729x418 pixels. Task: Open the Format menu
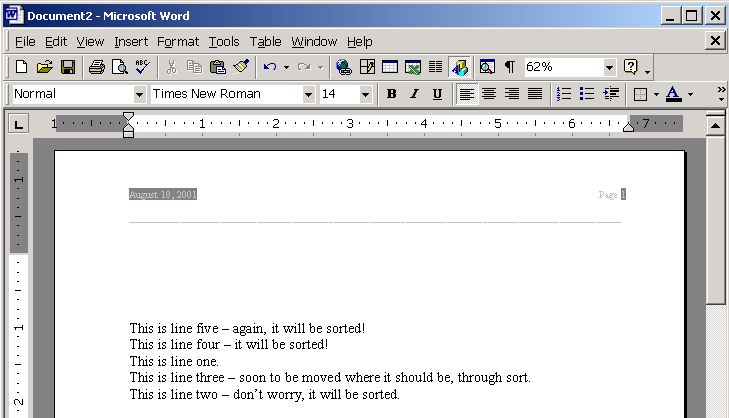click(178, 41)
